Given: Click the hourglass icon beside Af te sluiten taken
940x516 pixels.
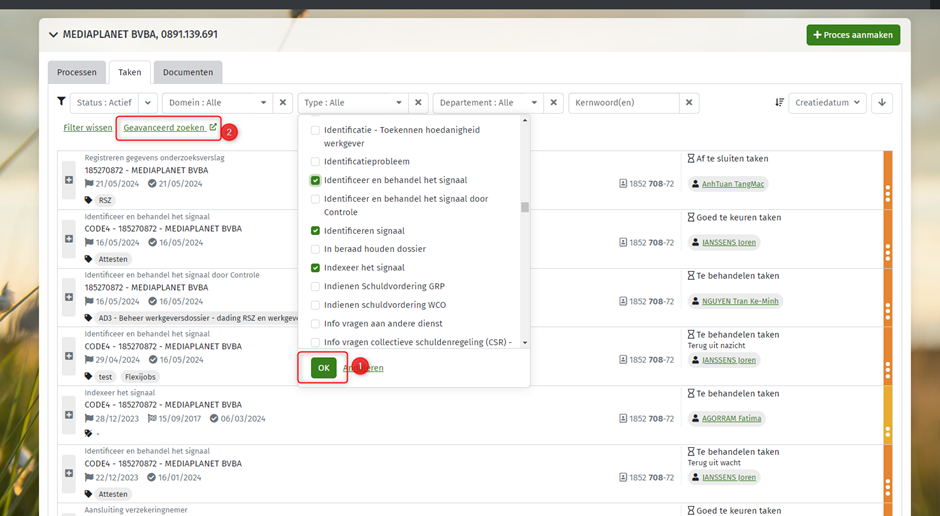Looking at the screenshot, I should pos(691,159).
